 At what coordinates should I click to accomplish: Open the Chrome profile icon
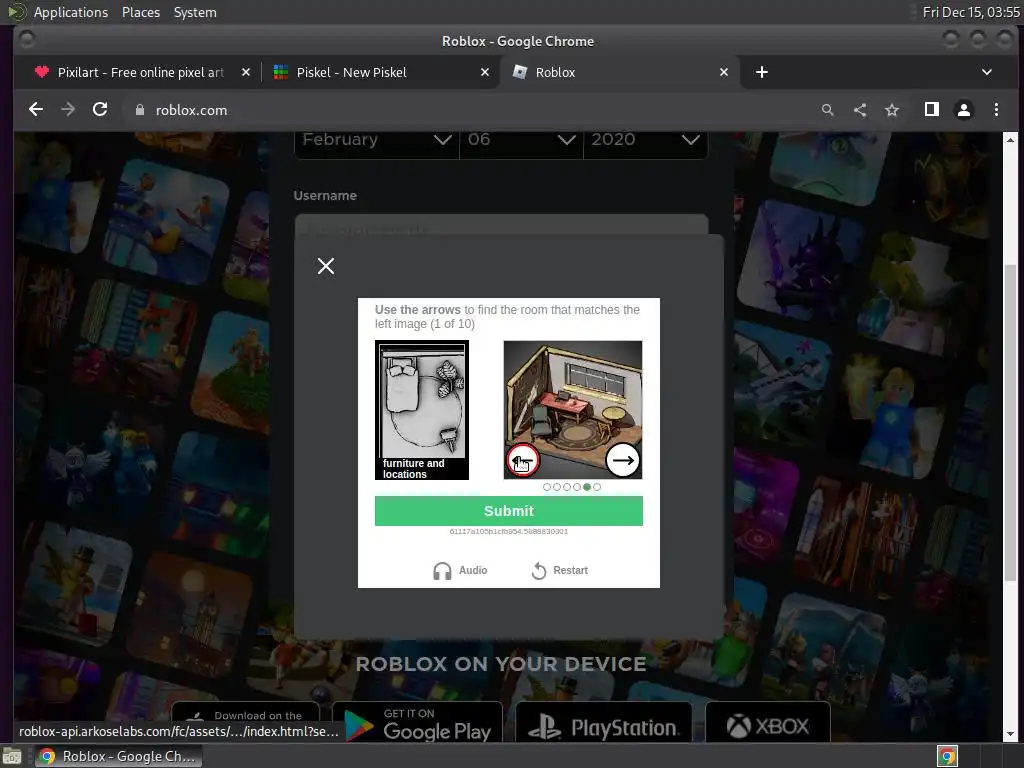click(x=964, y=110)
